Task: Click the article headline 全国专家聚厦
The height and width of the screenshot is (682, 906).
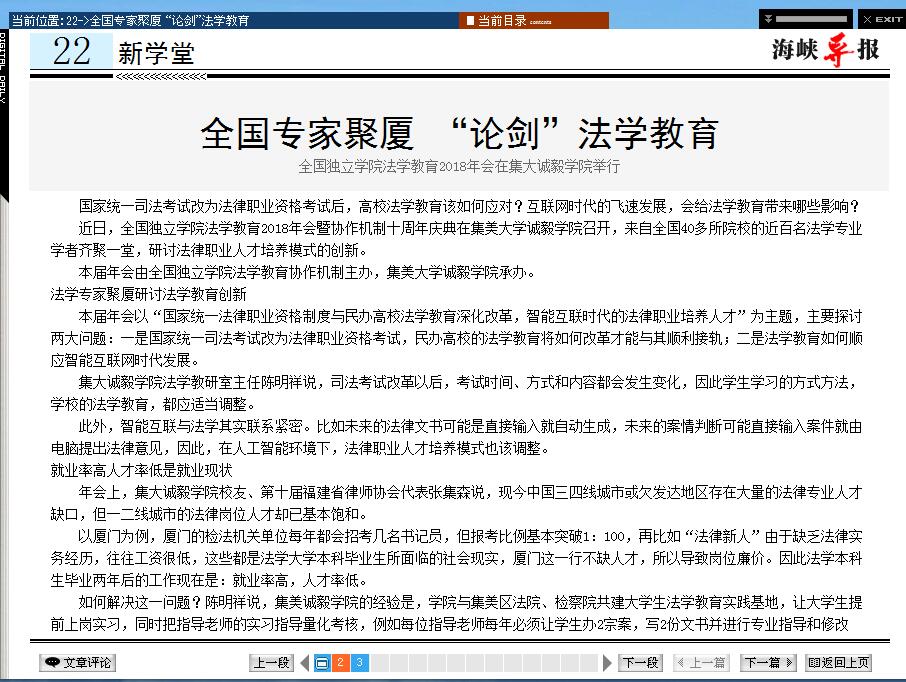Action: pyautogui.click(x=459, y=132)
